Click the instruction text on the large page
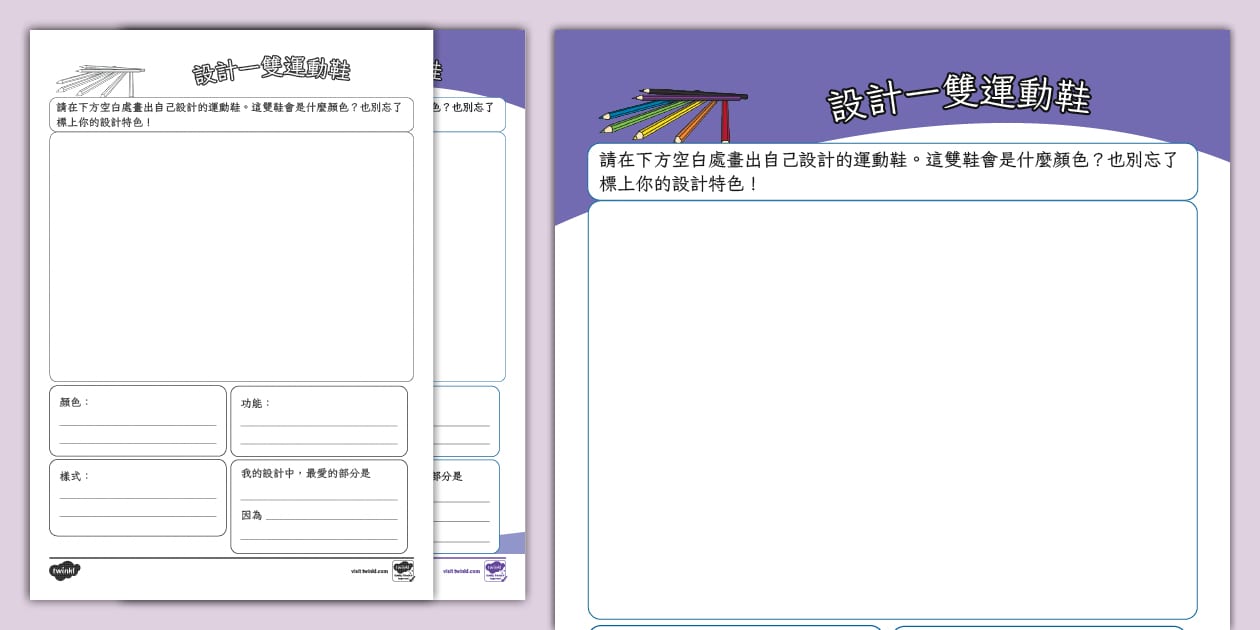This screenshot has width=1260, height=630. [890, 171]
